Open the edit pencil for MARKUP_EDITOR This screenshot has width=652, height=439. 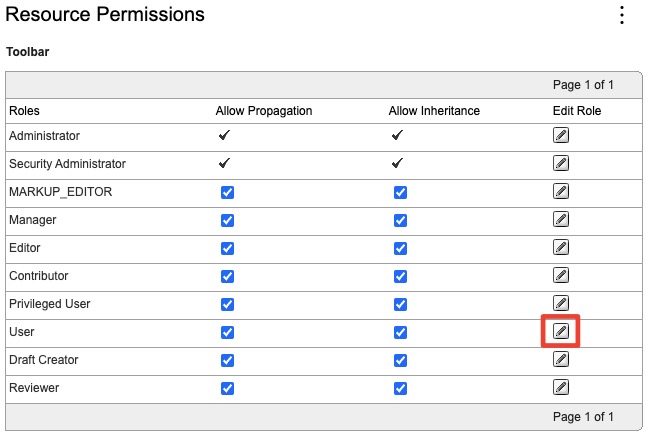pos(561,191)
